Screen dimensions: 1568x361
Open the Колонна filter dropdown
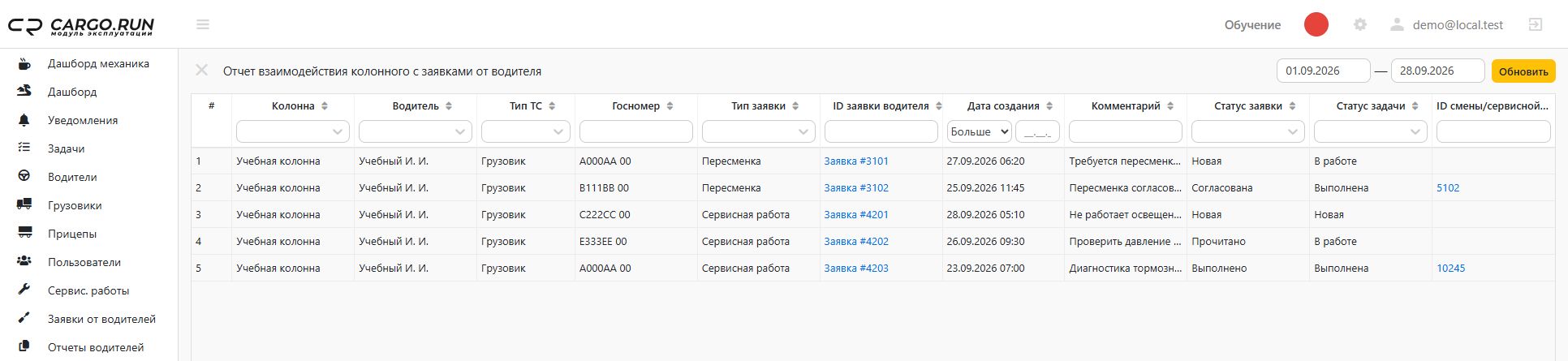[x=293, y=131]
